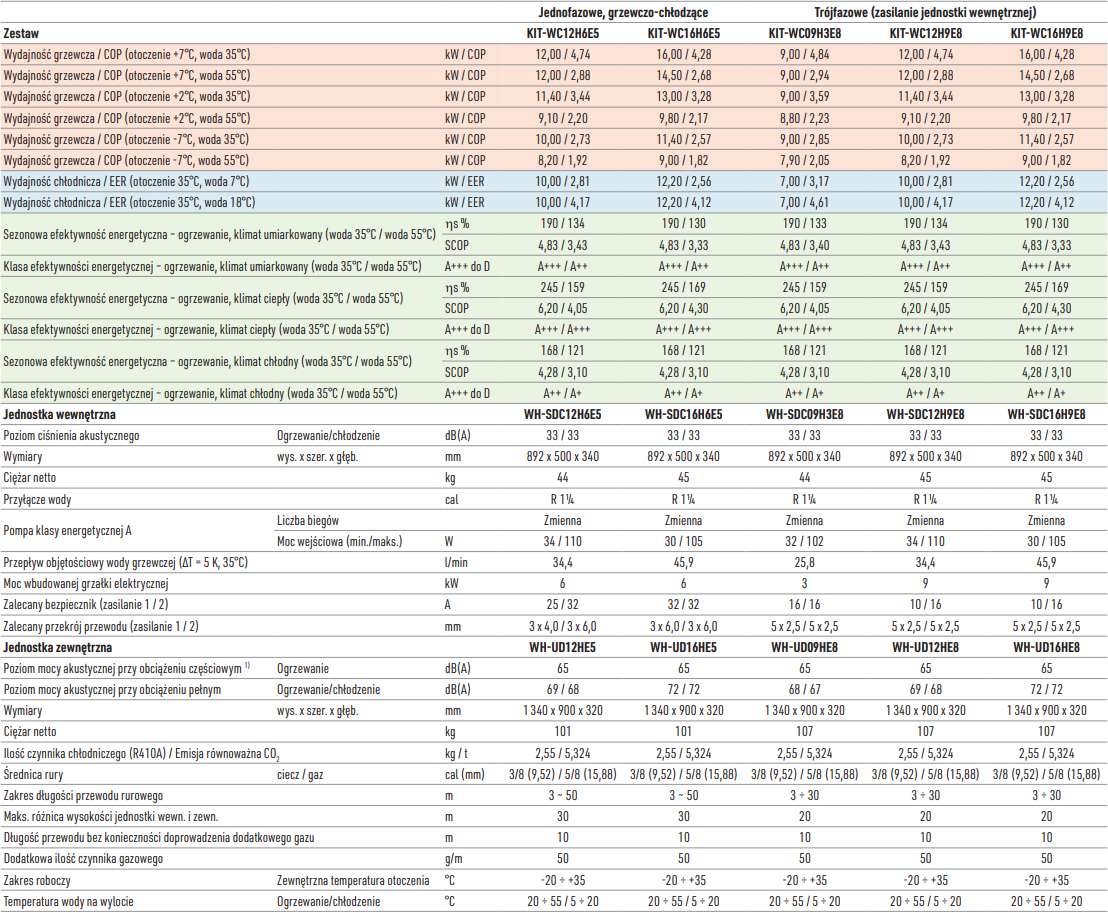Select indoor unit model WH-SDC12H9E8
1108x912 pixels.
[926, 415]
